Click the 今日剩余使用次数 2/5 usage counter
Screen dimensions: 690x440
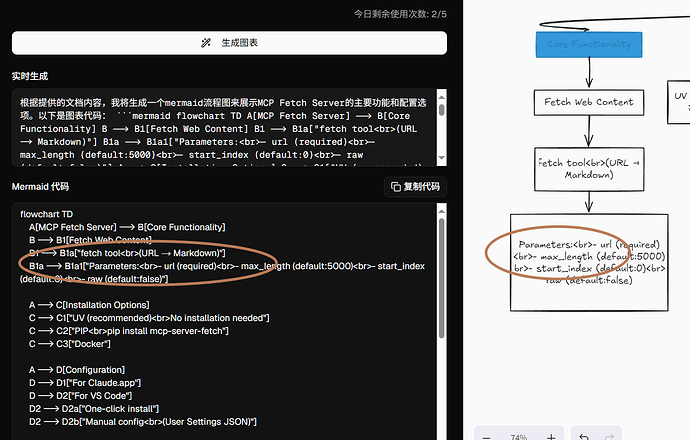(400, 14)
